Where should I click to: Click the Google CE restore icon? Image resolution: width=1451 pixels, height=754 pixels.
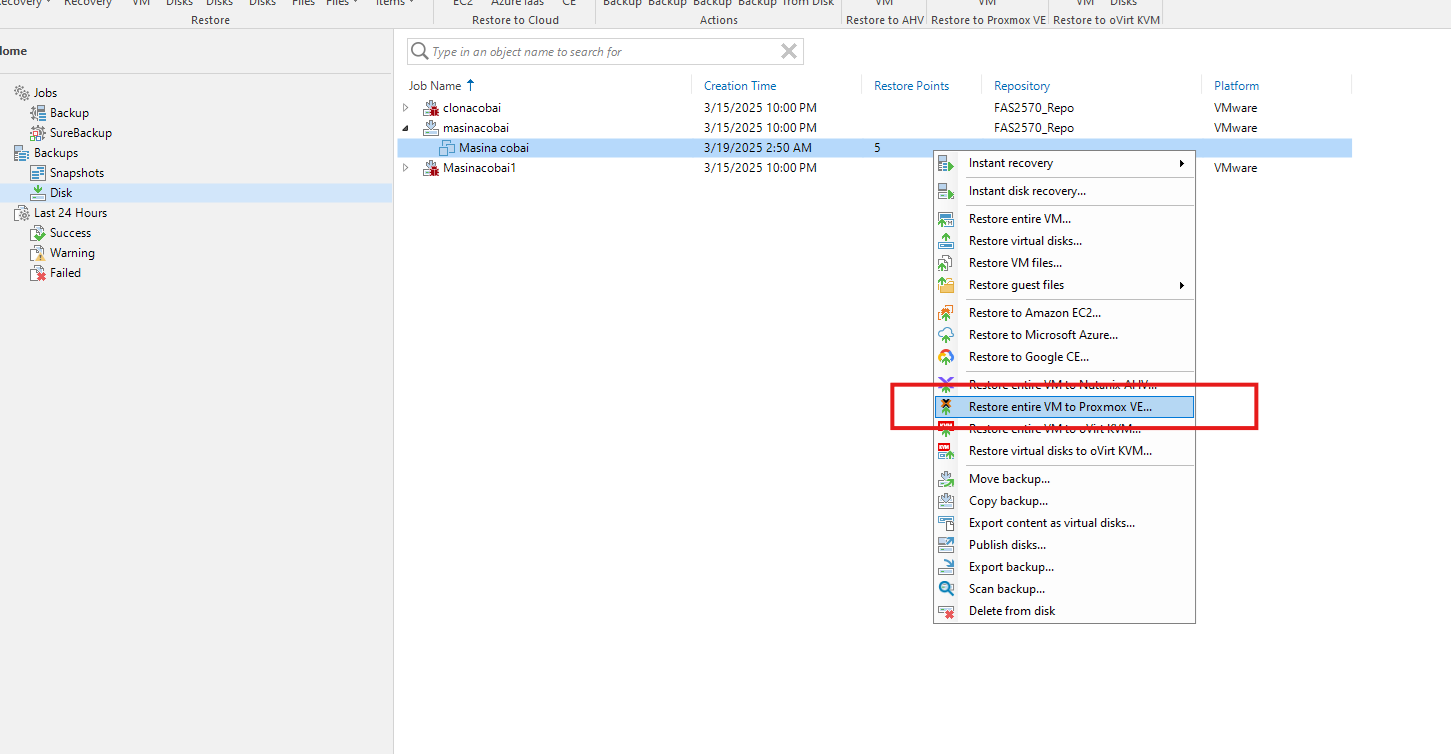946,357
